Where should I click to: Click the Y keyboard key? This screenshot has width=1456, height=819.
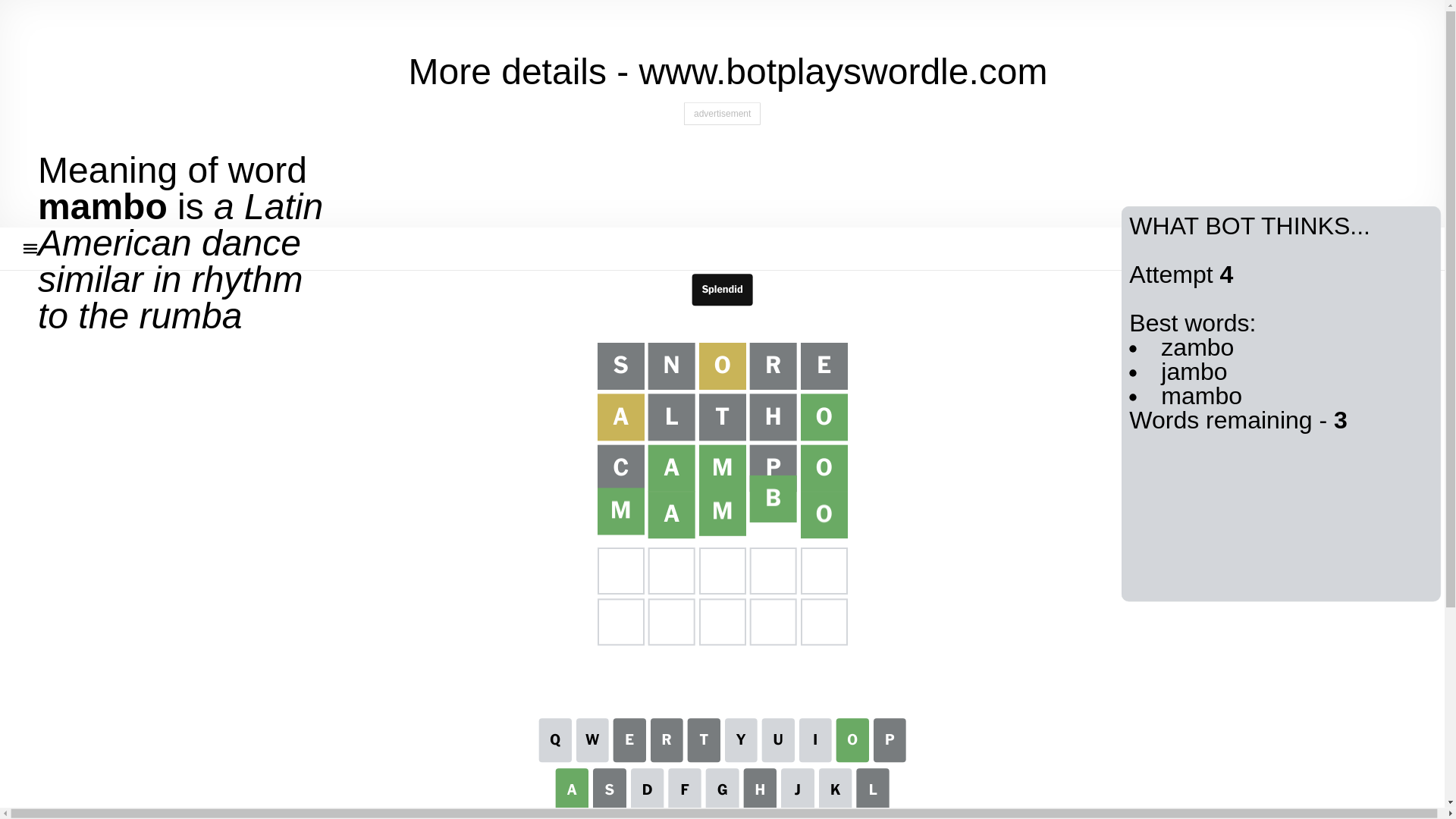(741, 740)
